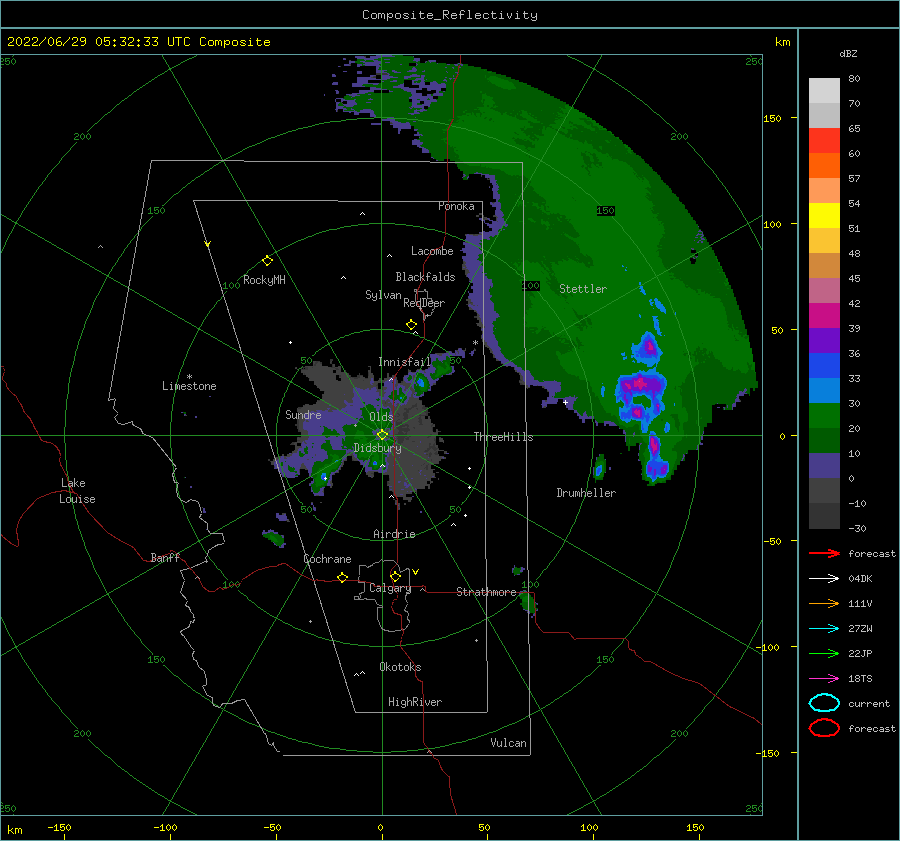The height and width of the screenshot is (841, 900).
Task: Click the Okotoks town label
Action: pyautogui.click(x=400, y=667)
